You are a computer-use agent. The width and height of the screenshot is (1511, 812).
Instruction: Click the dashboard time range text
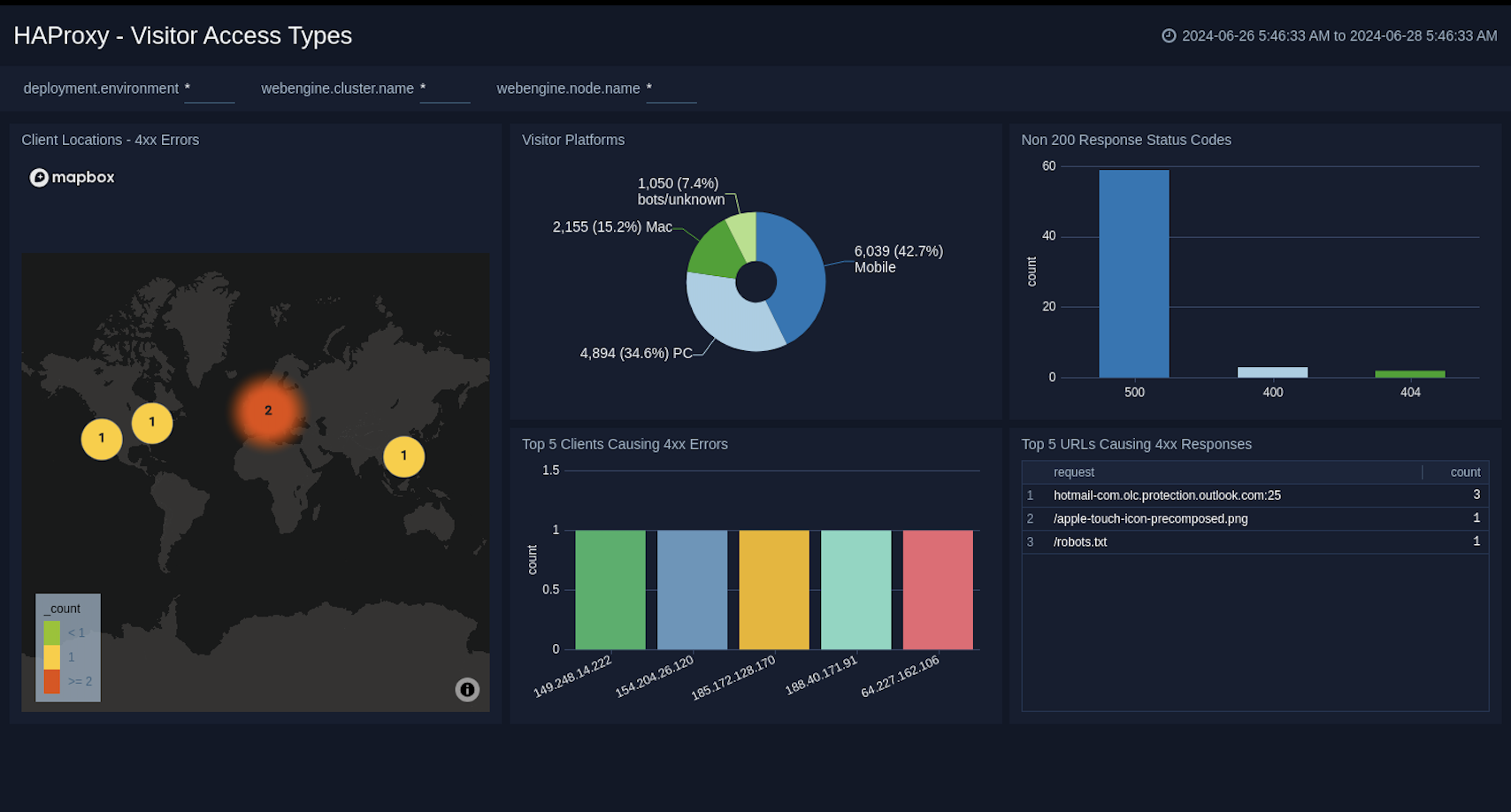[x=1339, y=36]
